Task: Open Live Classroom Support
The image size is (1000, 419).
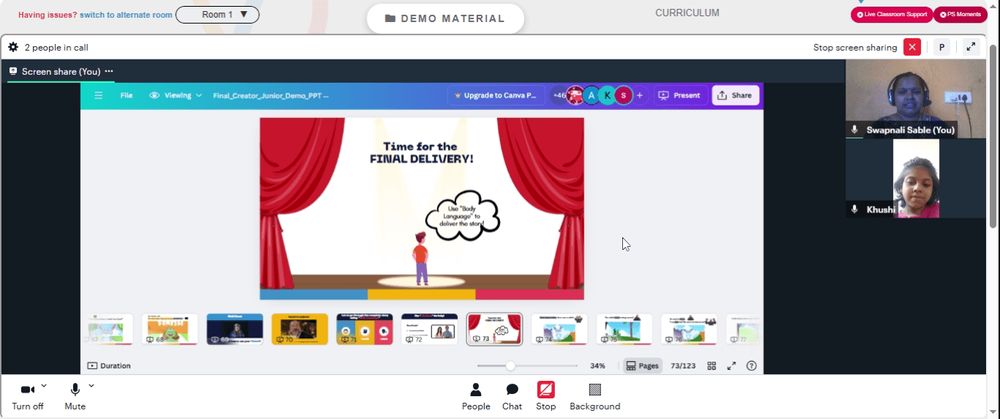Action: [x=892, y=15]
